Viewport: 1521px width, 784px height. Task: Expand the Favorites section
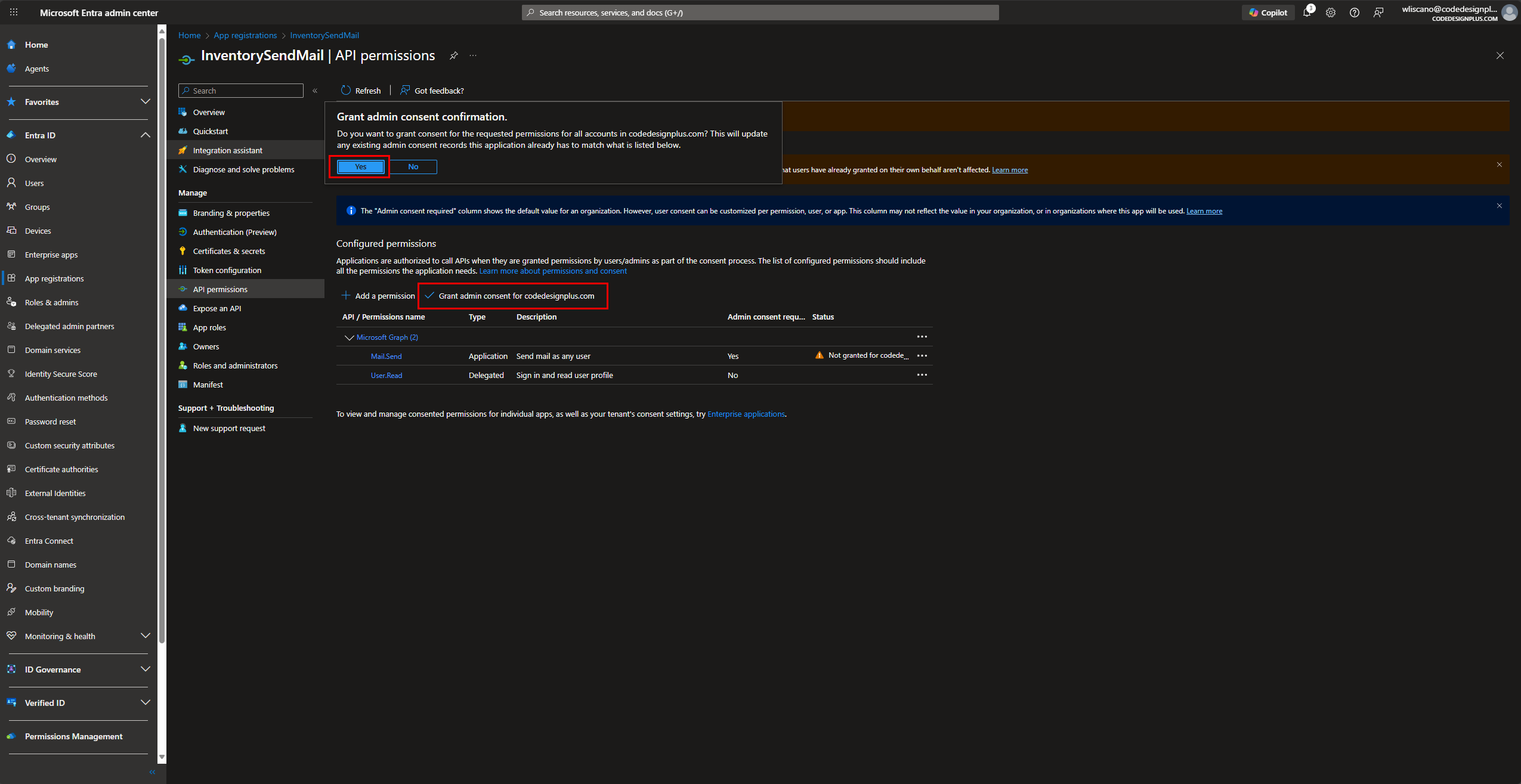145,102
